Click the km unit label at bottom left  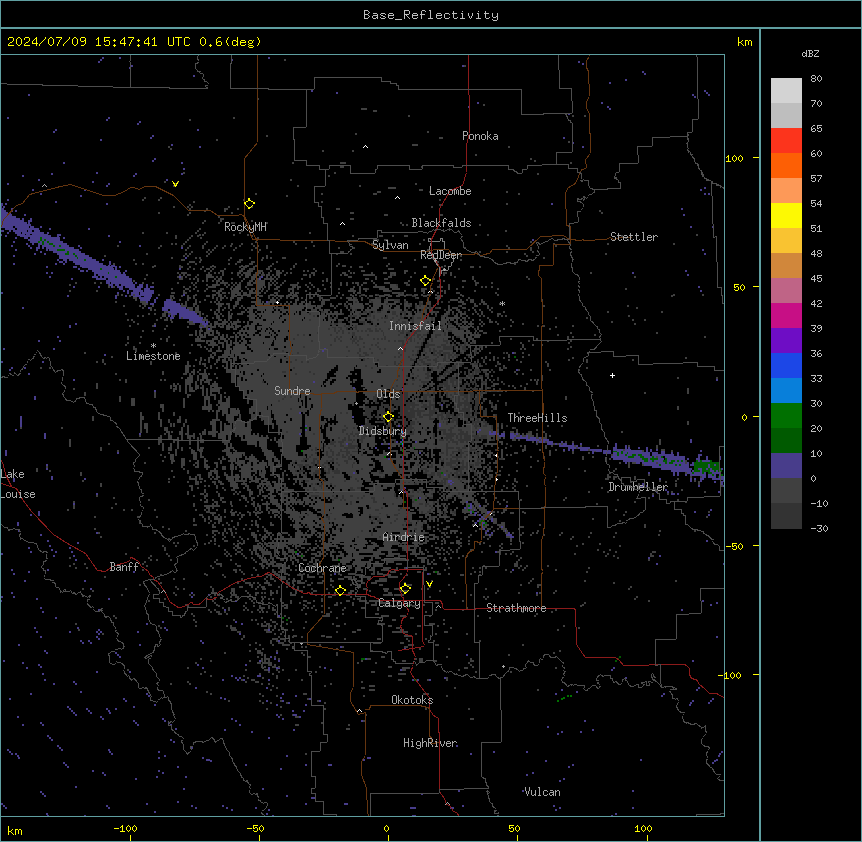point(15,831)
